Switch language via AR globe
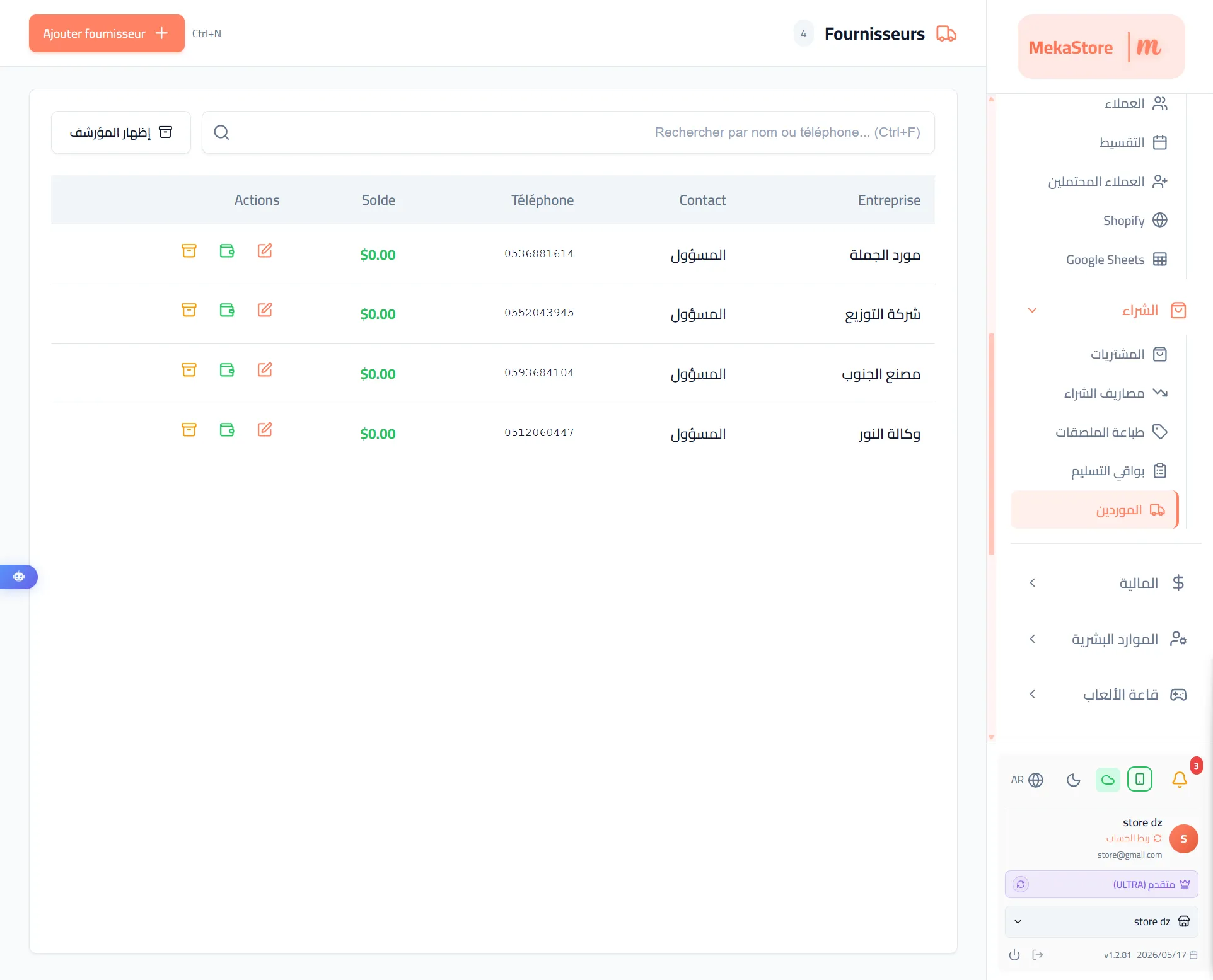 pos(1027,780)
